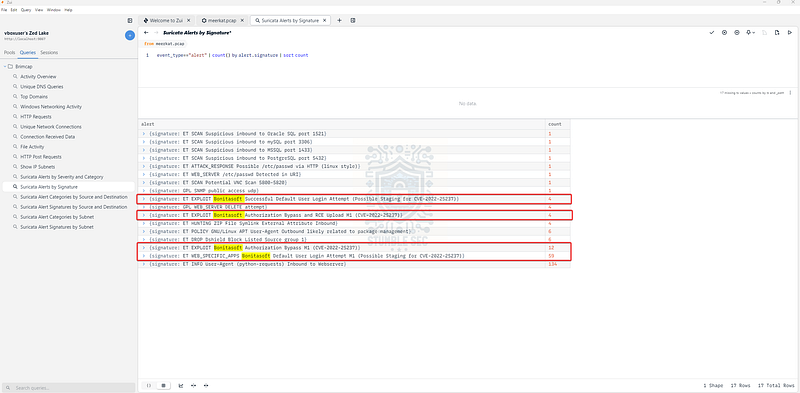Go back with the left arrow
The width and height of the screenshot is (800, 393).
pyautogui.click(x=146, y=32)
